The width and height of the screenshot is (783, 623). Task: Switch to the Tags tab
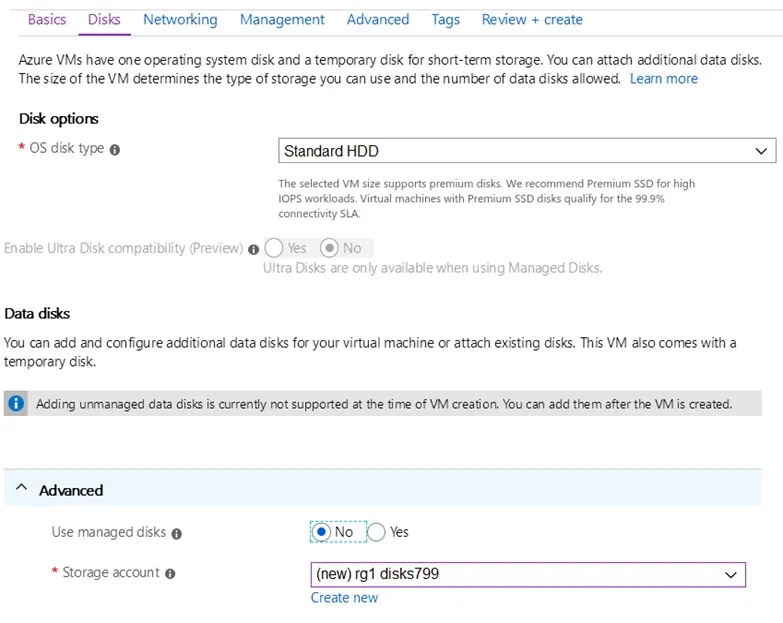445,19
